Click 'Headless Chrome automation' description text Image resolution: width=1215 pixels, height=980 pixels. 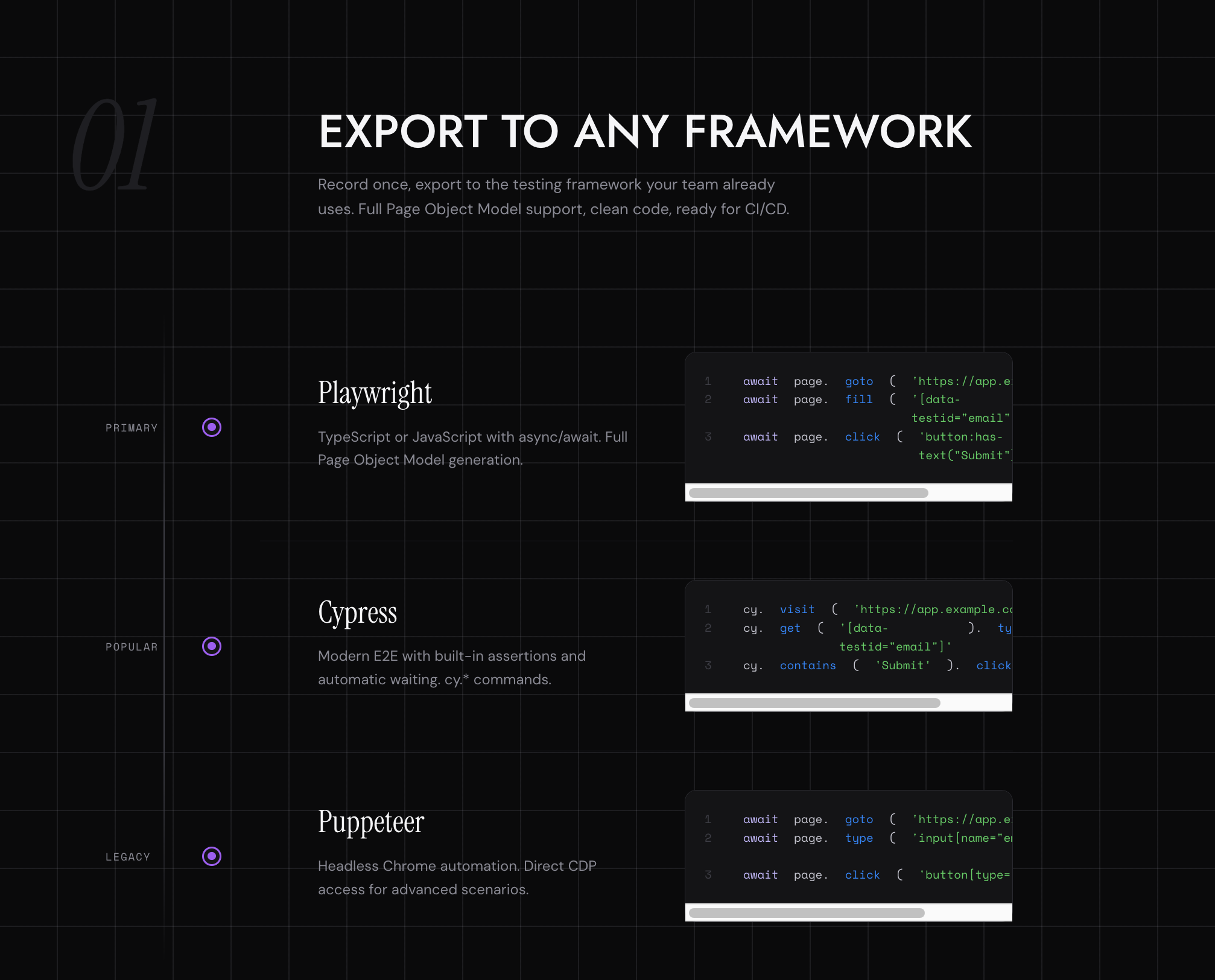coord(457,877)
